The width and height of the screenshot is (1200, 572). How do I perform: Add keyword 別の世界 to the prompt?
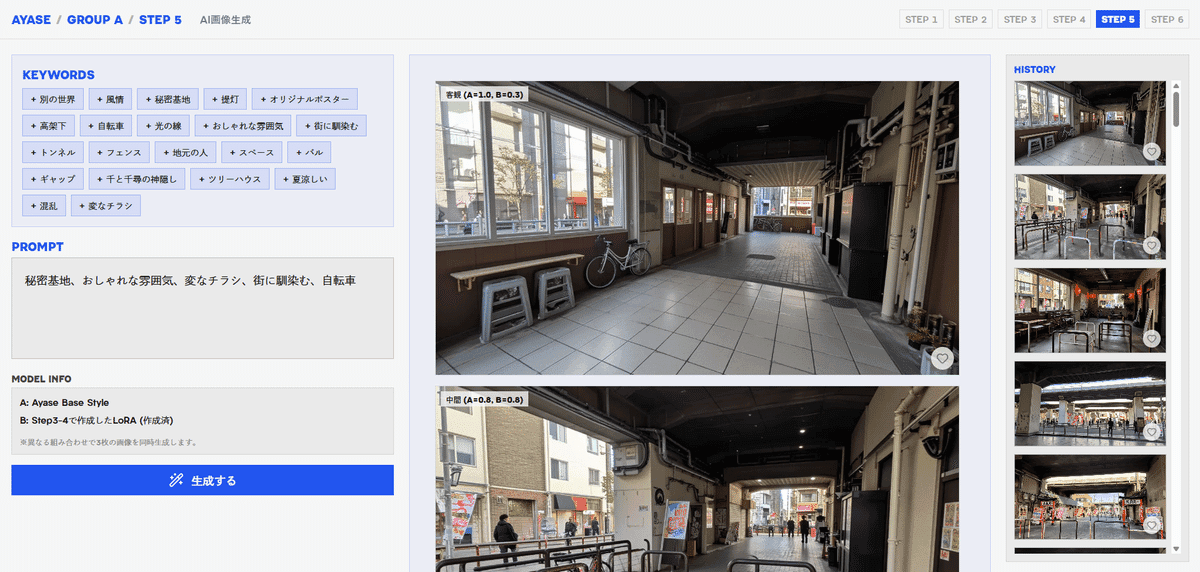point(52,99)
